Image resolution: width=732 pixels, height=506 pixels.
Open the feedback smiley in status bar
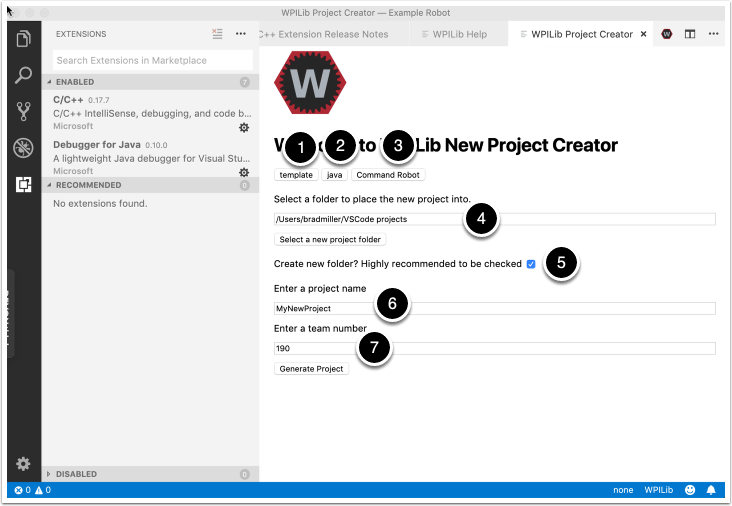point(690,490)
